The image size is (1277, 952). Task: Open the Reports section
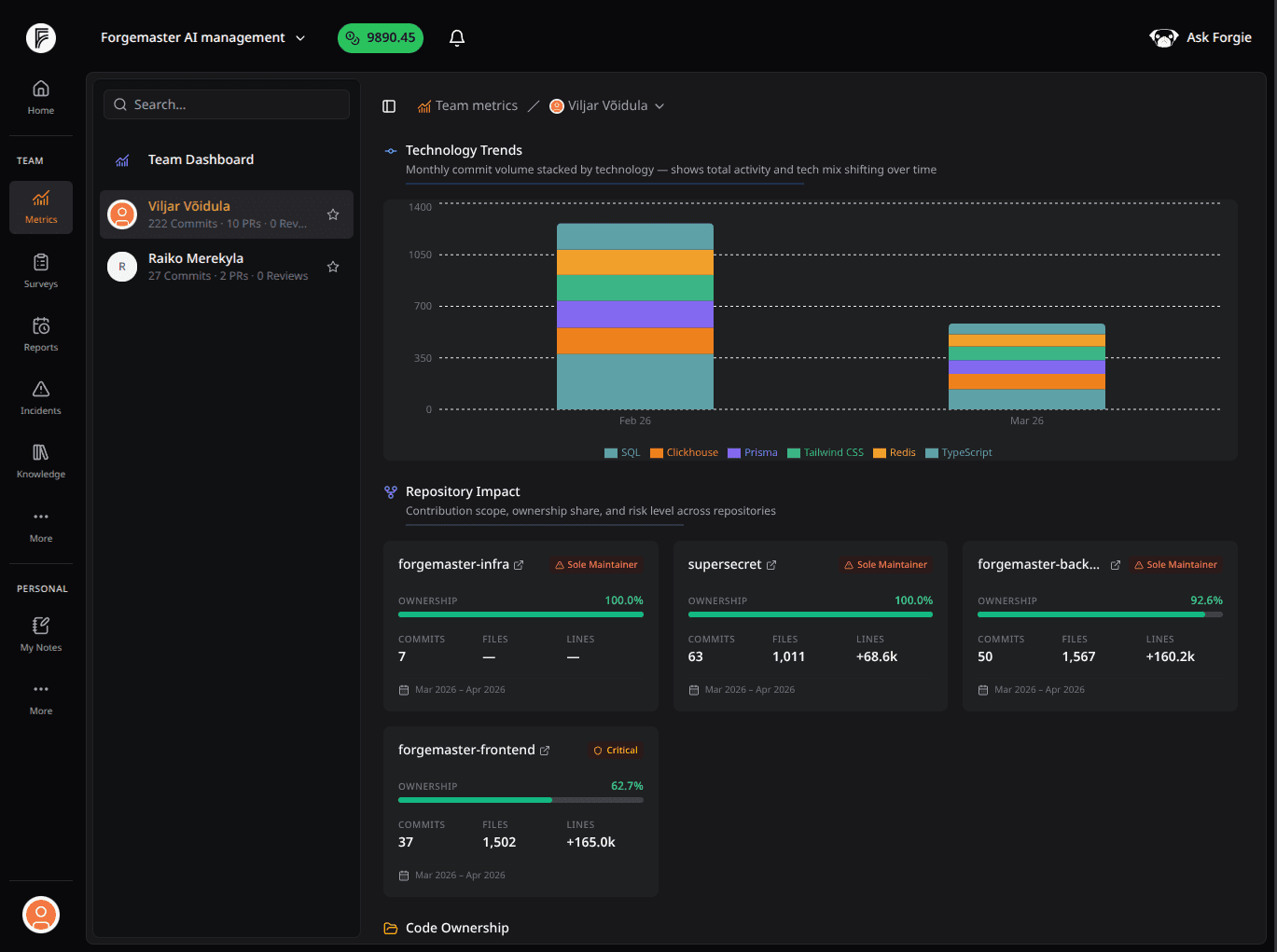(40, 334)
